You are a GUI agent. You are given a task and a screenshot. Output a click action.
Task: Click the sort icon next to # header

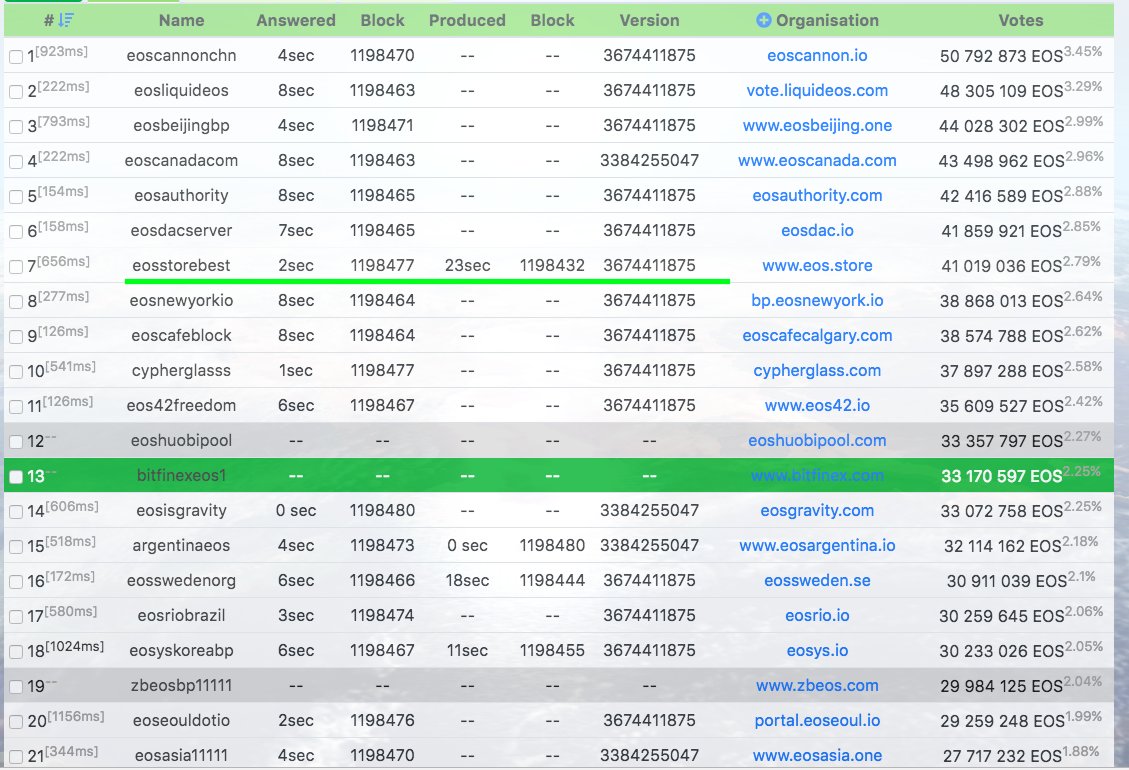pyautogui.click(x=66, y=20)
